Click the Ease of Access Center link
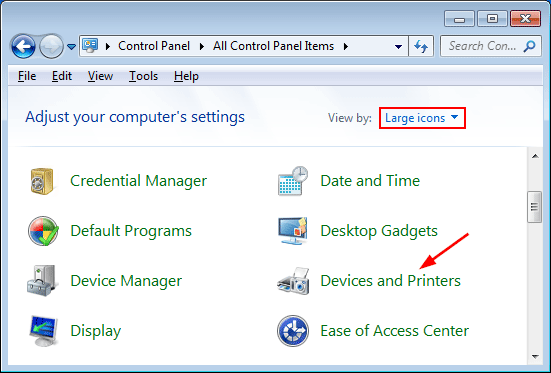 pos(395,330)
